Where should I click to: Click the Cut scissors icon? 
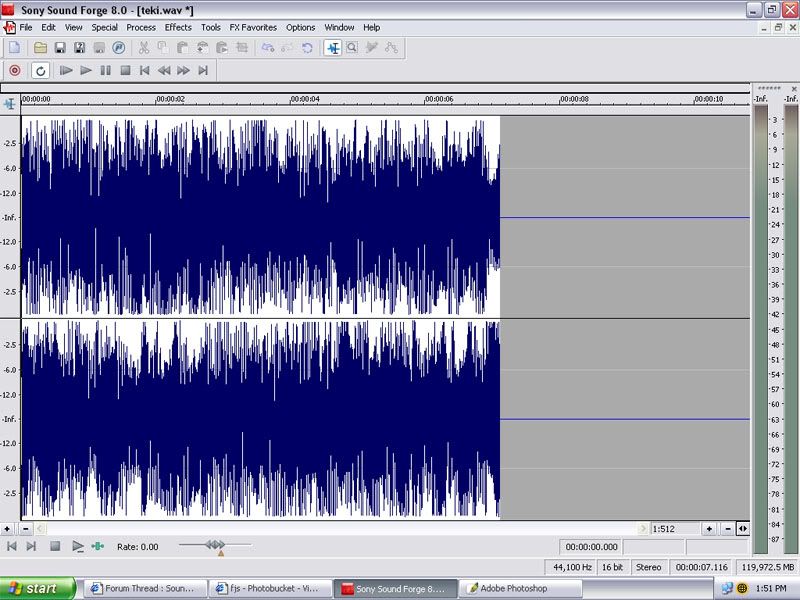[144, 47]
